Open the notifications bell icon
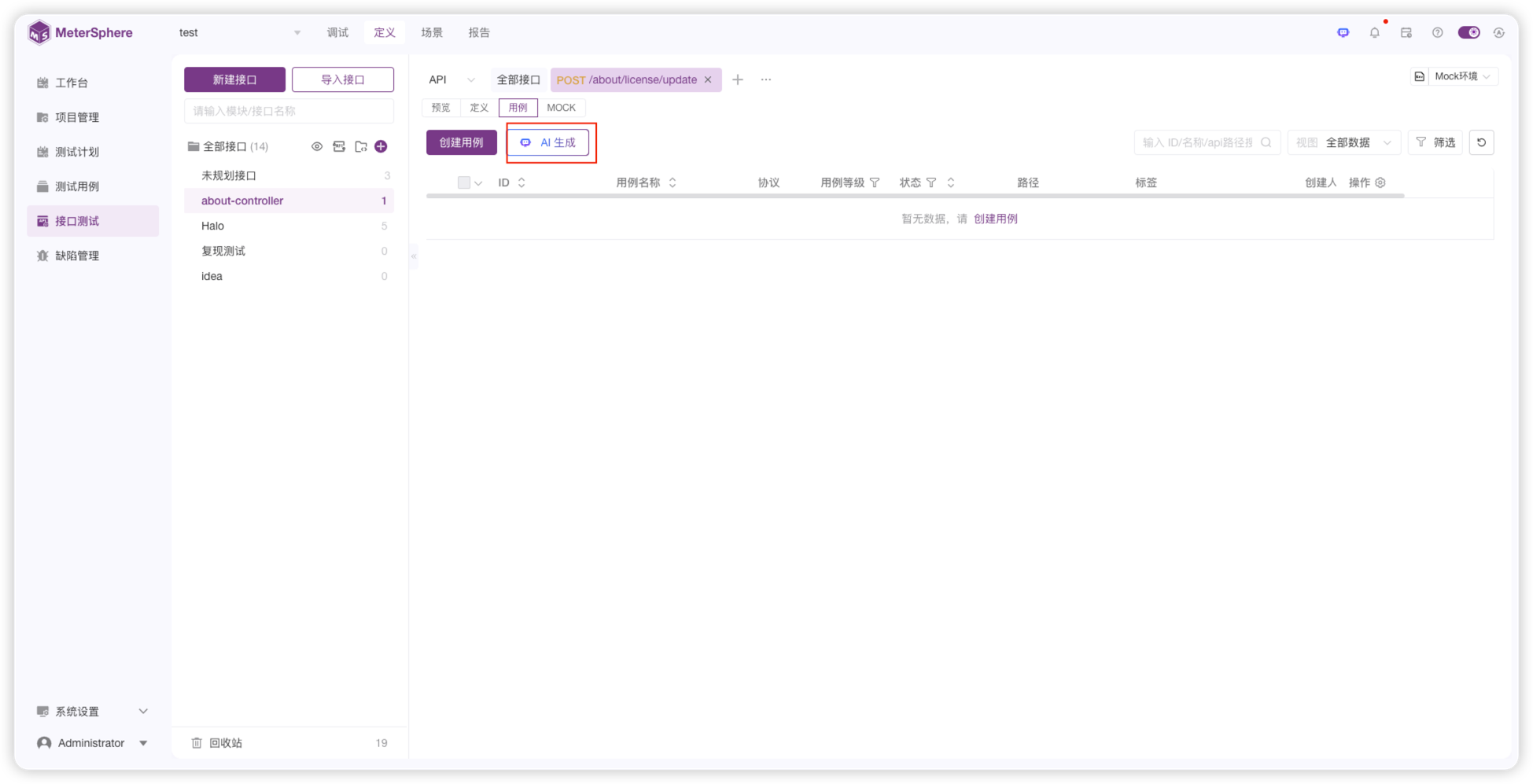The width and height of the screenshot is (1533, 784). 1374,33
